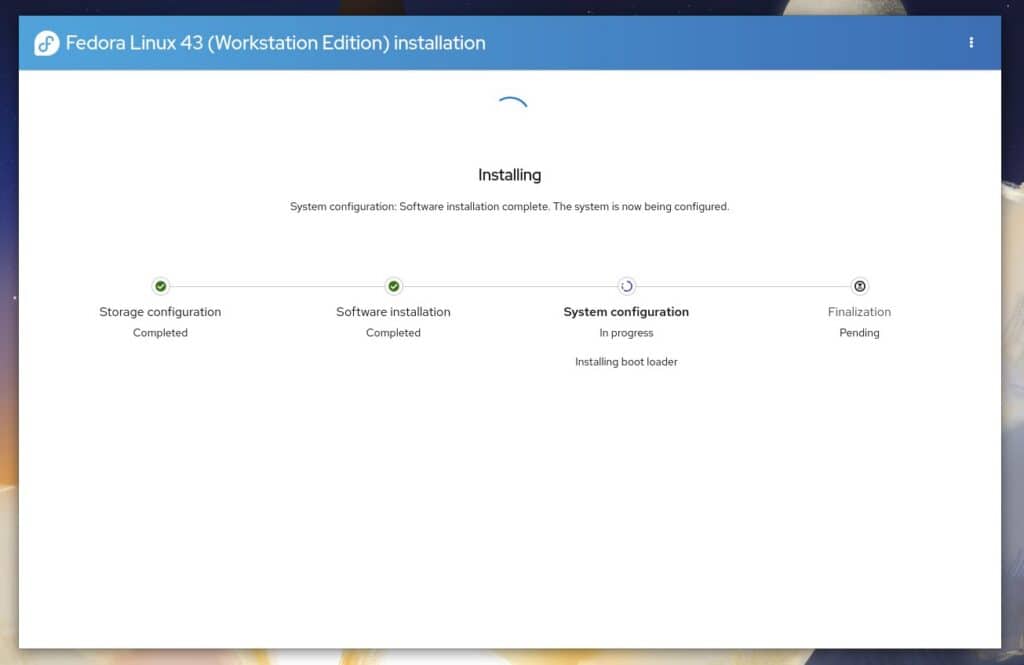Expand the System configuration step details
1024x665 pixels.
pos(626,312)
